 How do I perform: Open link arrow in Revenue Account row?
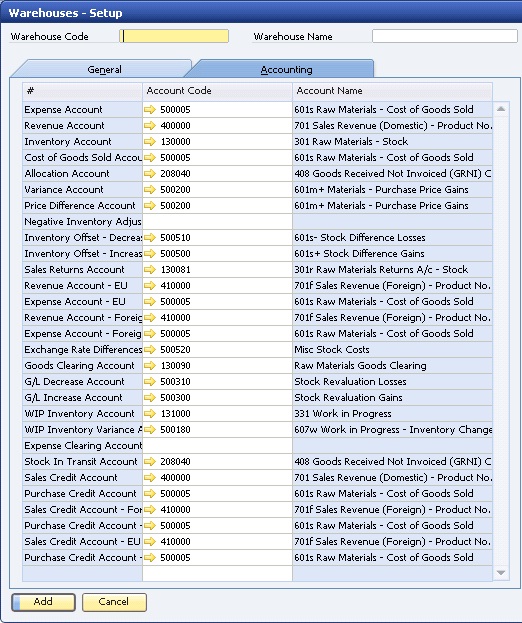(150, 126)
